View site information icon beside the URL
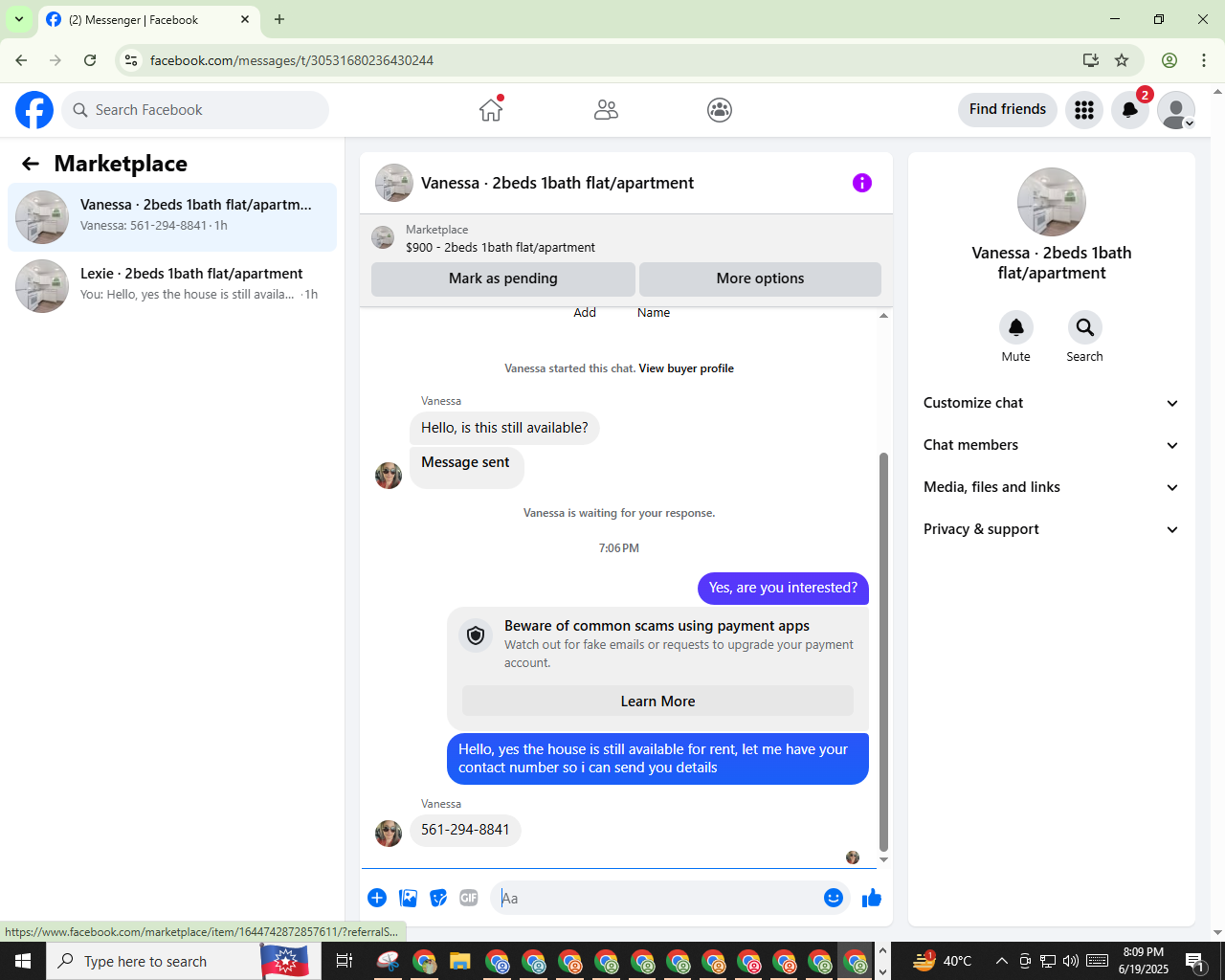 click(x=131, y=60)
